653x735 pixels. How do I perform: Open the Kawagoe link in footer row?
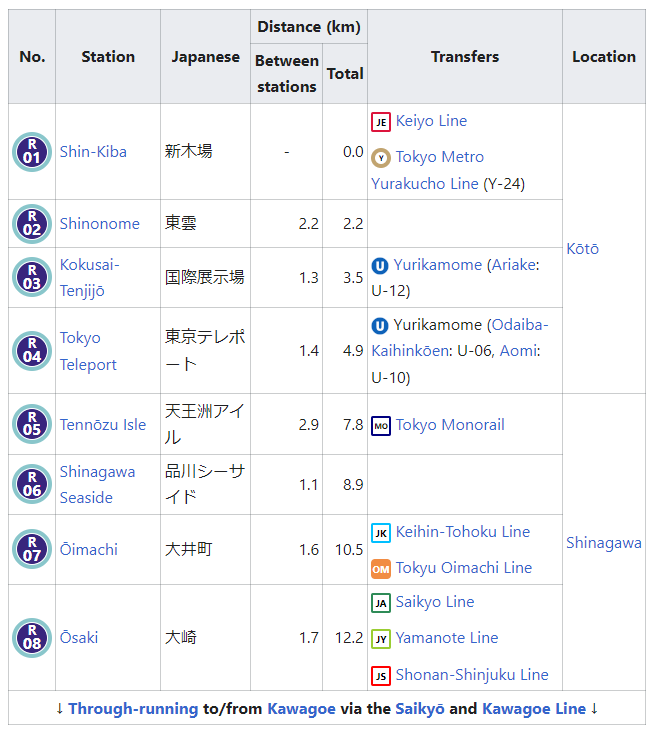point(301,709)
